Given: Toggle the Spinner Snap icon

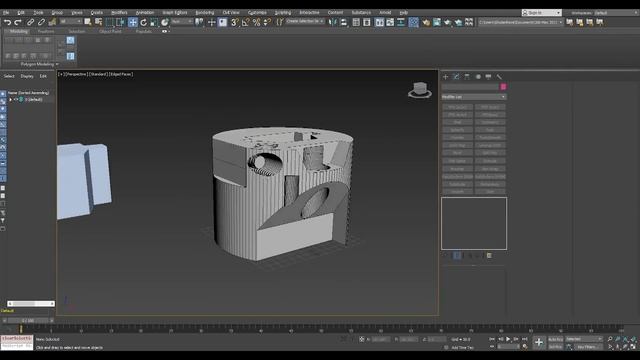Looking at the screenshot, I should tap(267, 22).
